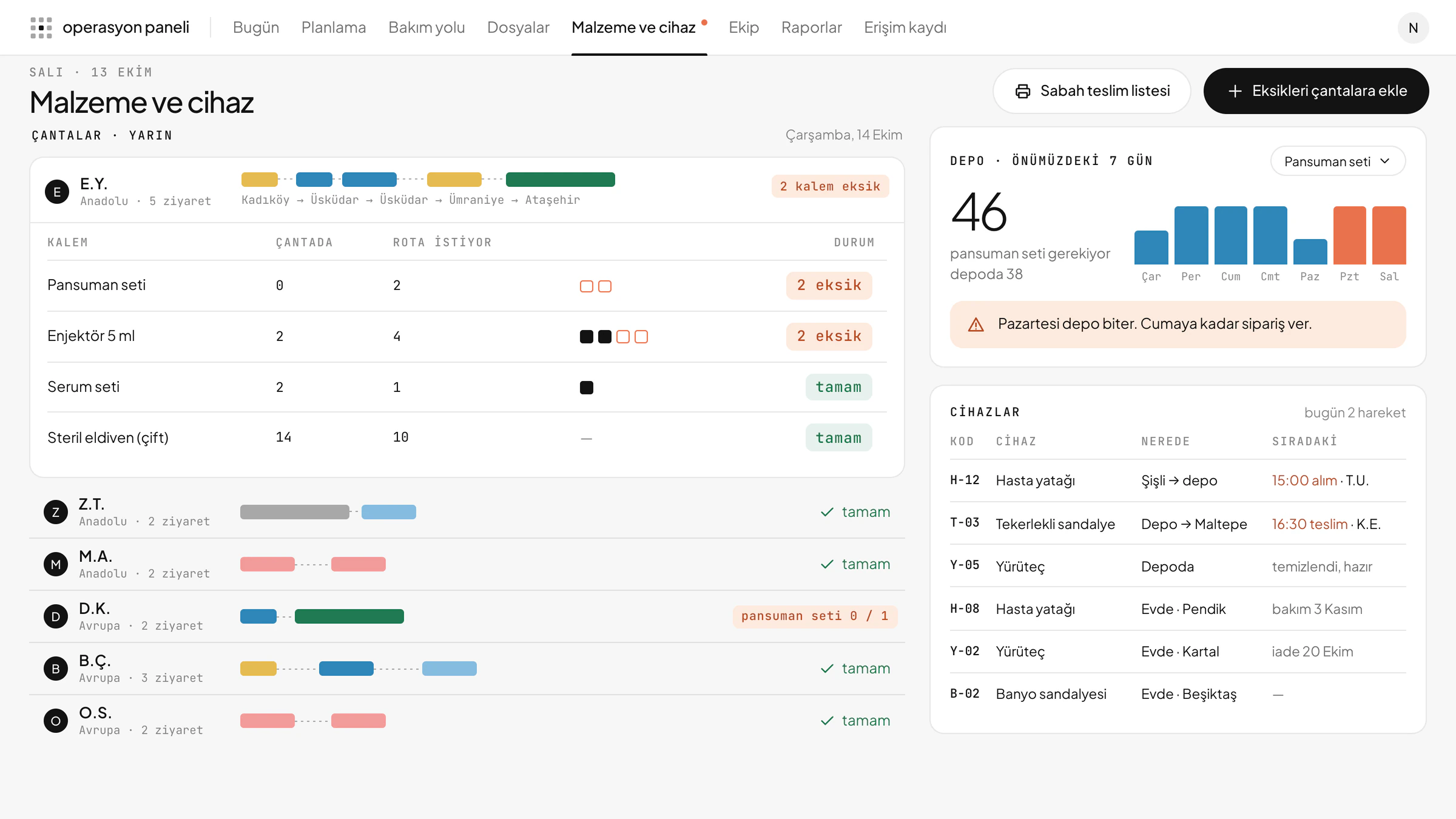The width and height of the screenshot is (1456, 819).
Task: Click the 2 kalem eksik badge
Action: [x=830, y=186]
